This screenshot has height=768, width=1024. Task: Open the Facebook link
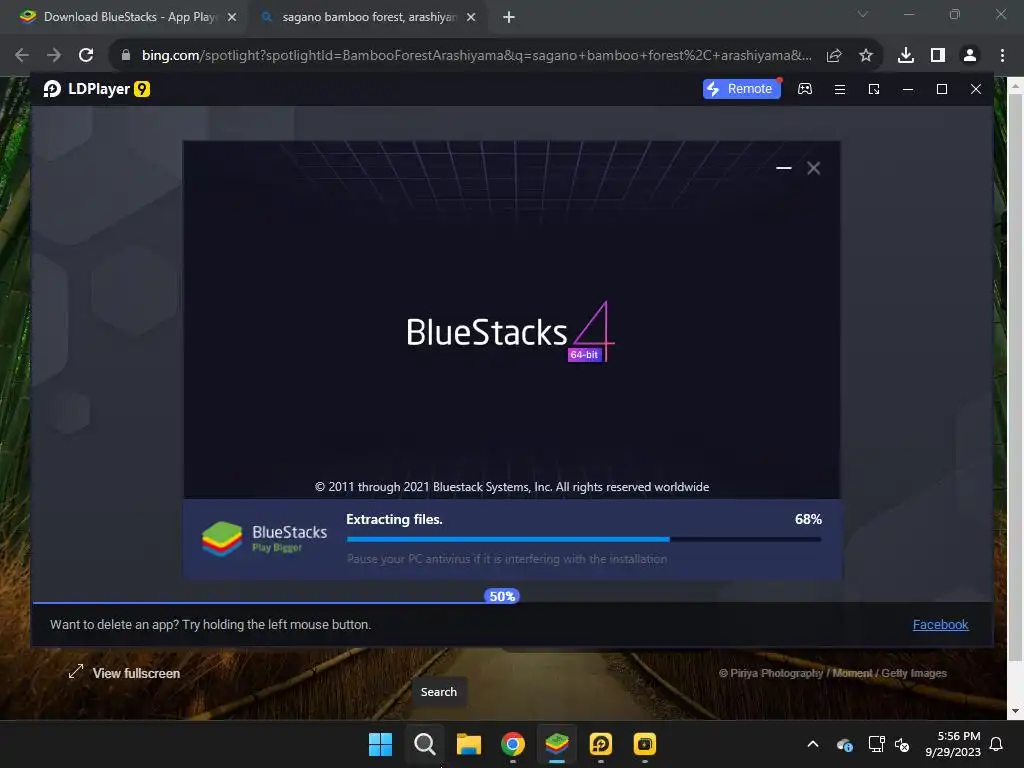[x=940, y=624]
